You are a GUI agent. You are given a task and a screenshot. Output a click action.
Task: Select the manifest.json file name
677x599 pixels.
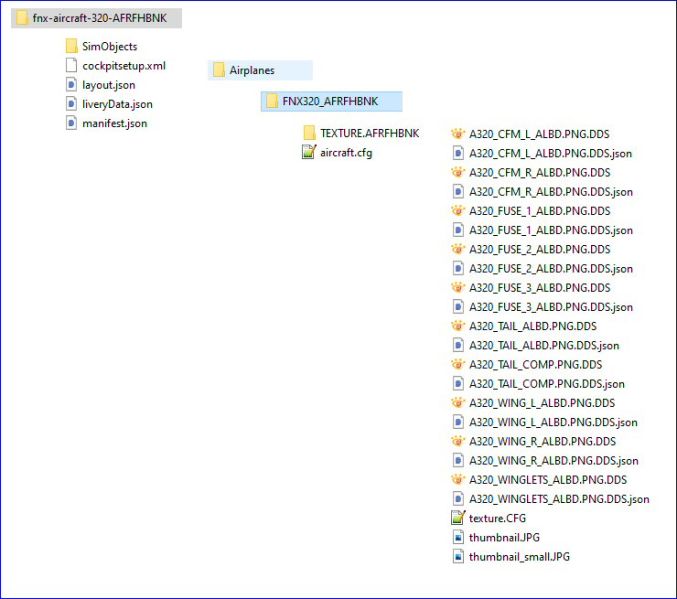115,124
